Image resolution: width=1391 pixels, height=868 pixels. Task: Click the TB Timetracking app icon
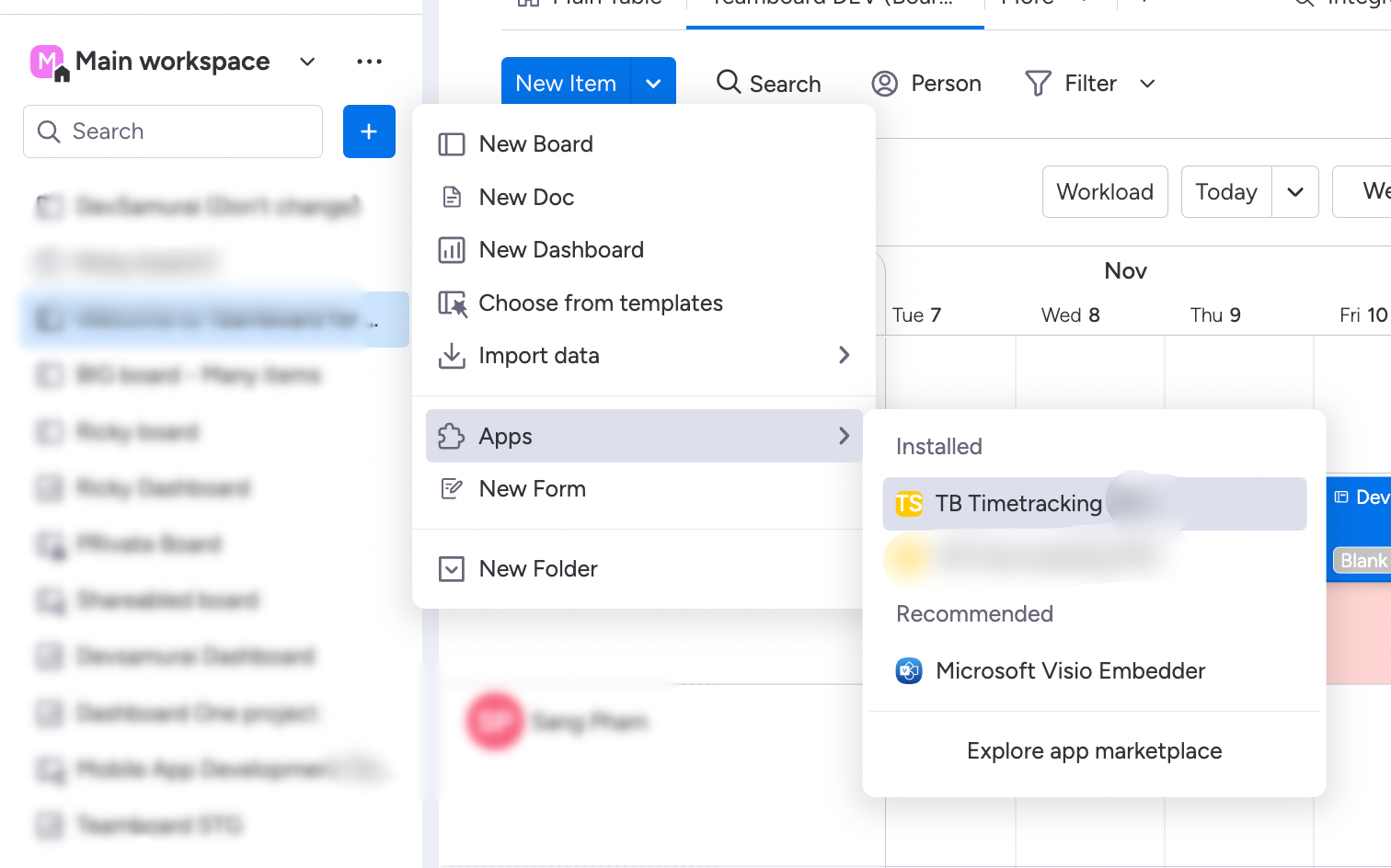click(909, 504)
